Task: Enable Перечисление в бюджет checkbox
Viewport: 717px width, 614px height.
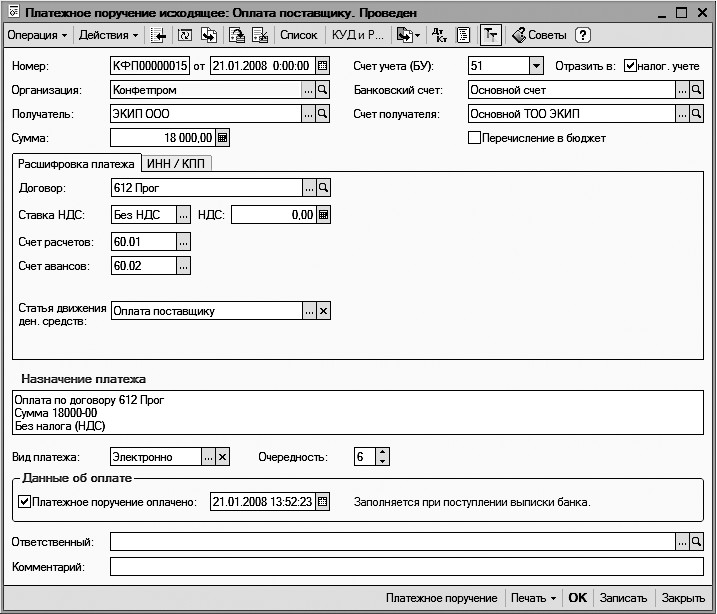Action: (x=475, y=138)
